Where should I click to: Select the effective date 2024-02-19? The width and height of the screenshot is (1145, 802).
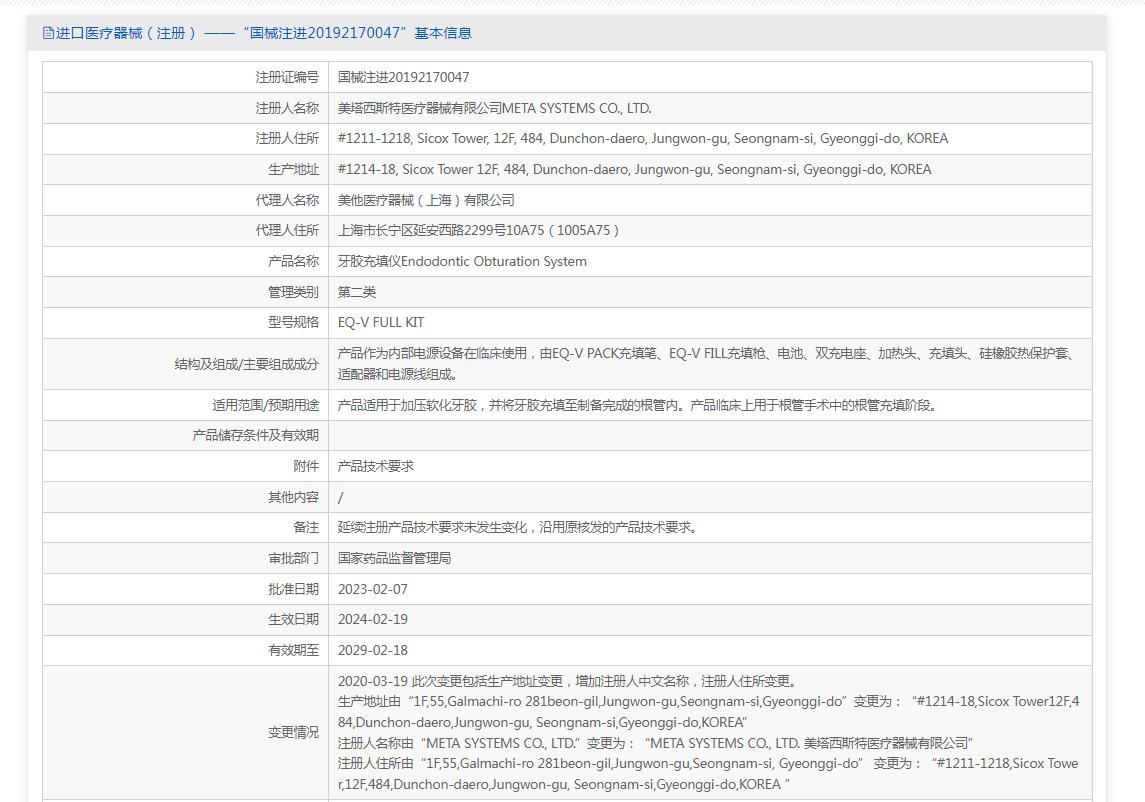coord(372,619)
